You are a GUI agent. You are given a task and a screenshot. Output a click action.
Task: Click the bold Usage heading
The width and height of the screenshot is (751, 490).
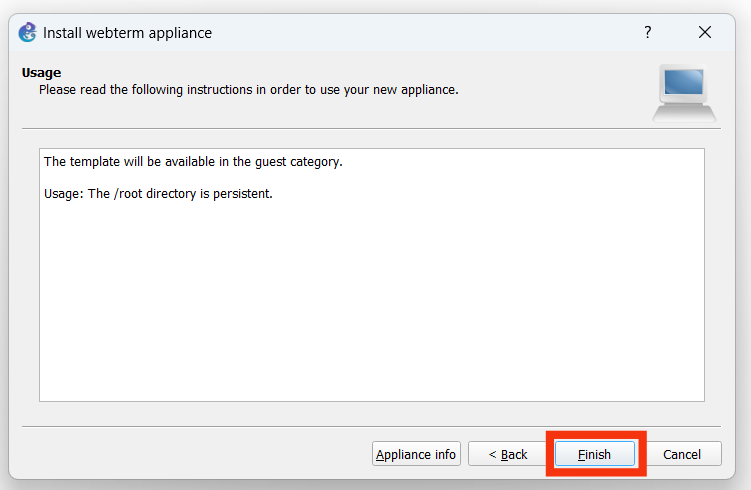(x=41, y=73)
